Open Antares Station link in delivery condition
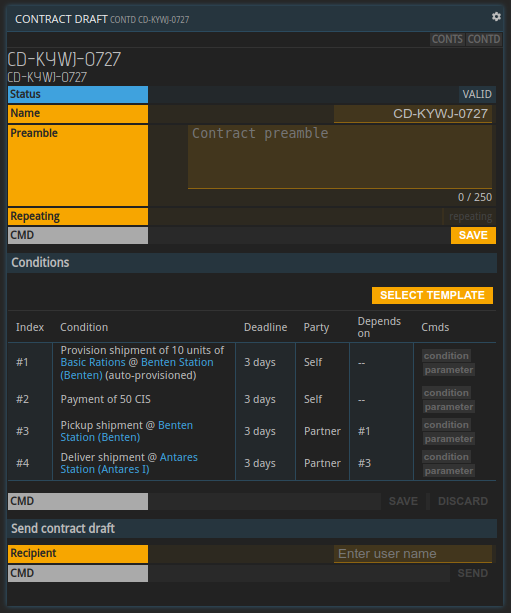 [x=129, y=463]
